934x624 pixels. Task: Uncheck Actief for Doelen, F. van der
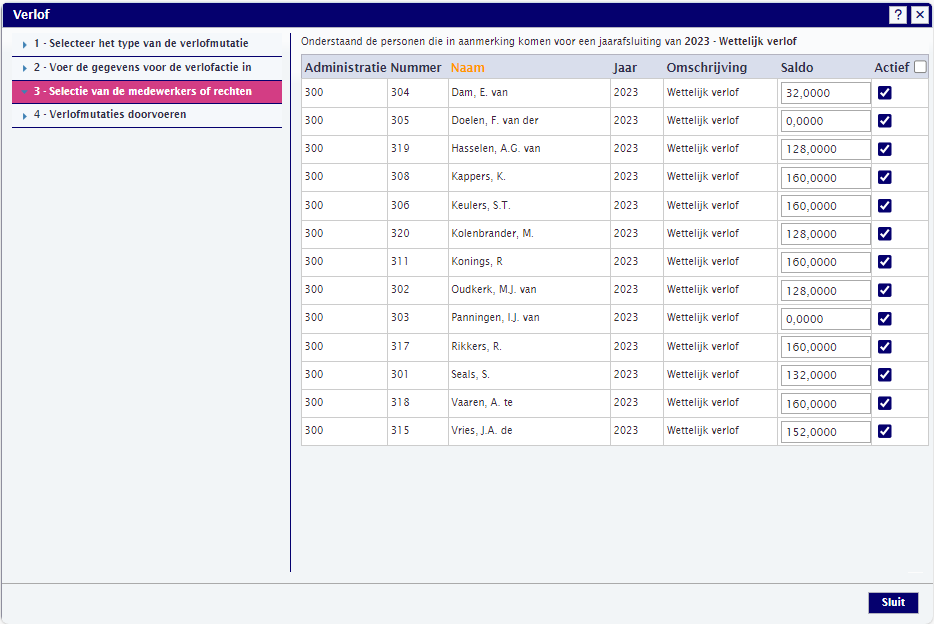tap(885, 121)
